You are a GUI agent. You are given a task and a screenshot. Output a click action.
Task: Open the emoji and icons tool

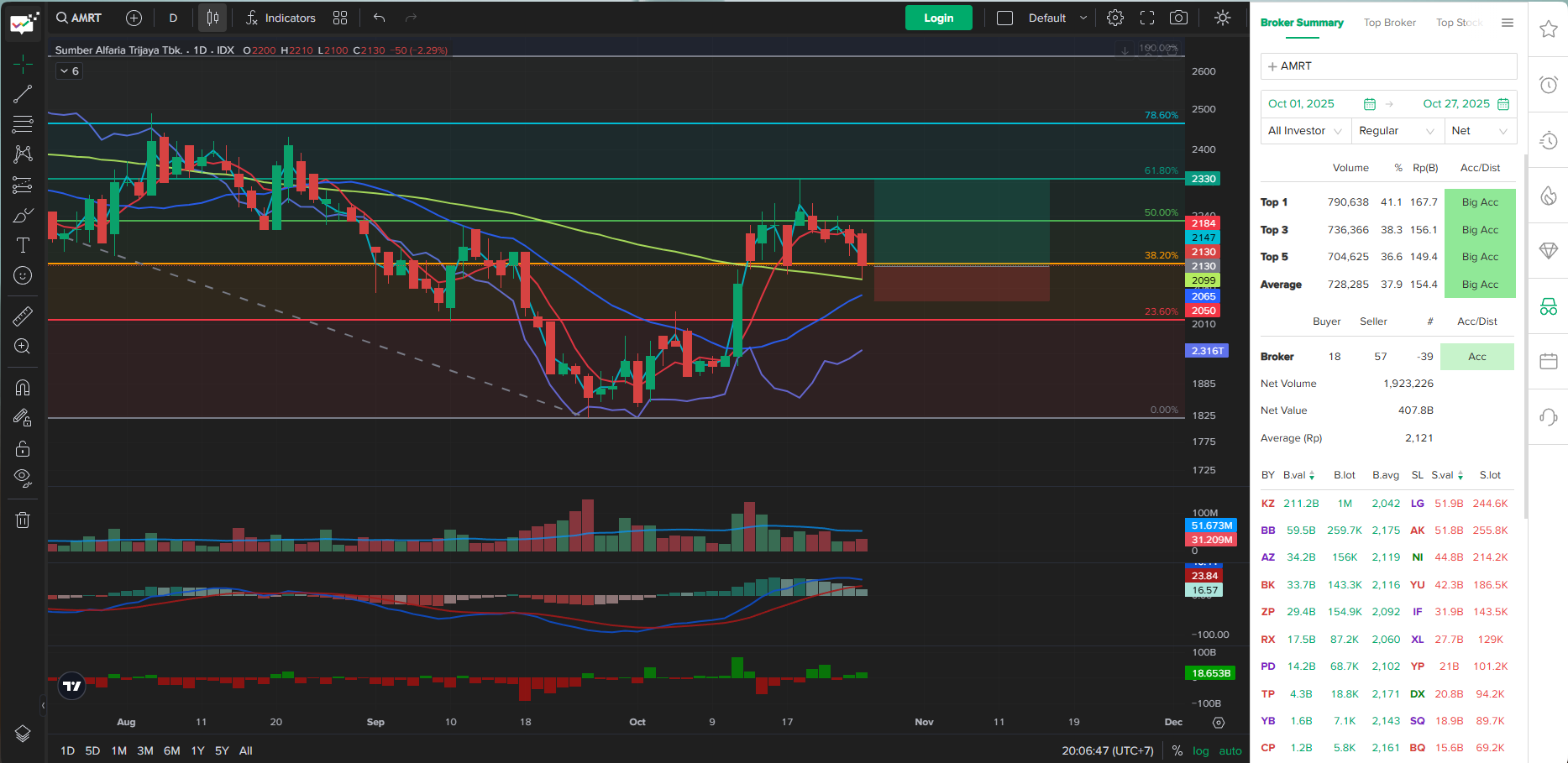[23, 275]
